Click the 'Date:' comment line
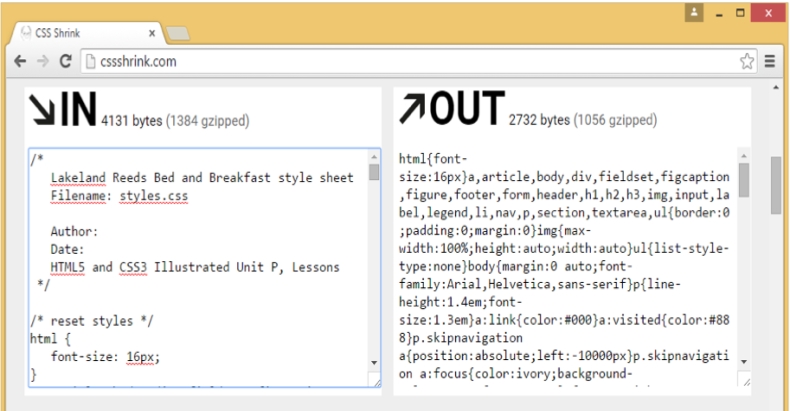This screenshot has height=411, width=790. coord(67,249)
